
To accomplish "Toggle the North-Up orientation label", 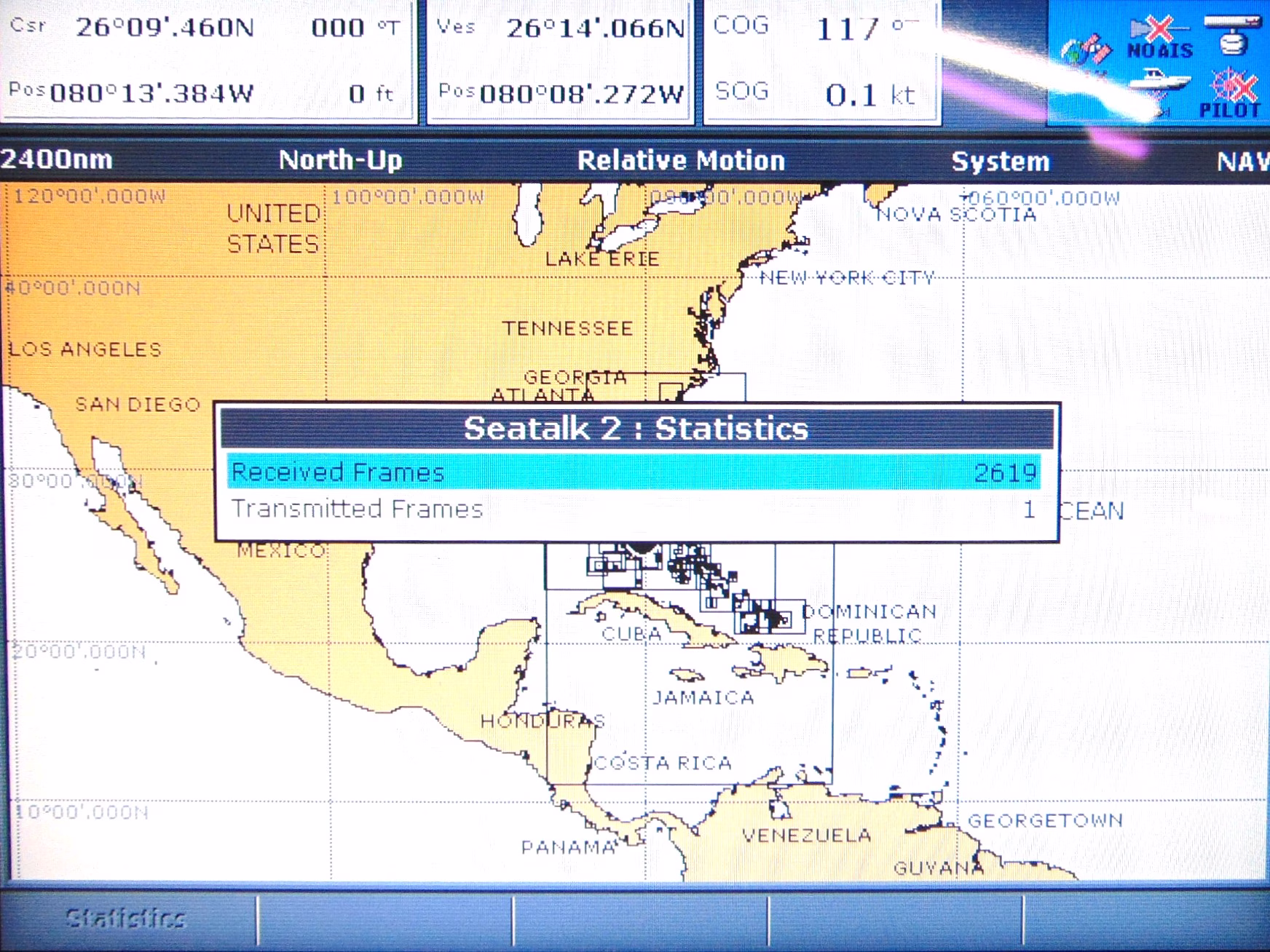I will click(340, 160).
